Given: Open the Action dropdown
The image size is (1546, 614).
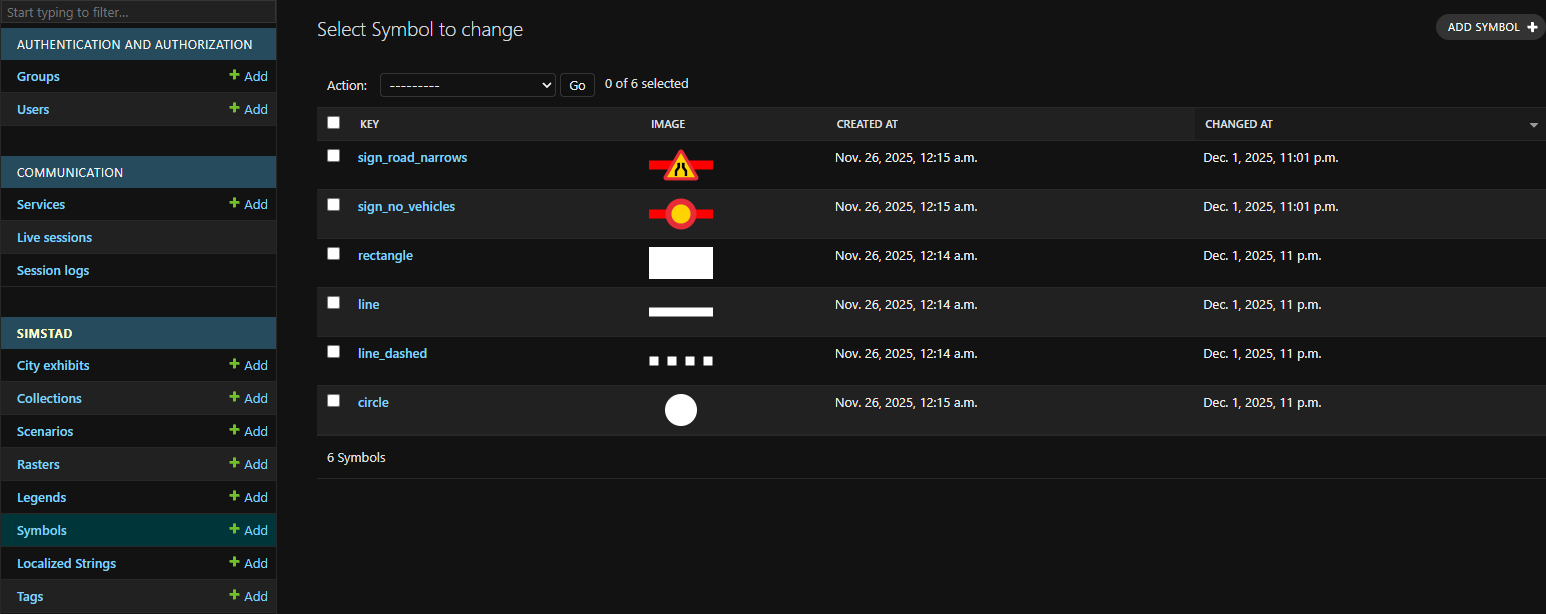Looking at the screenshot, I should pyautogui.click(x=467, y=85).
